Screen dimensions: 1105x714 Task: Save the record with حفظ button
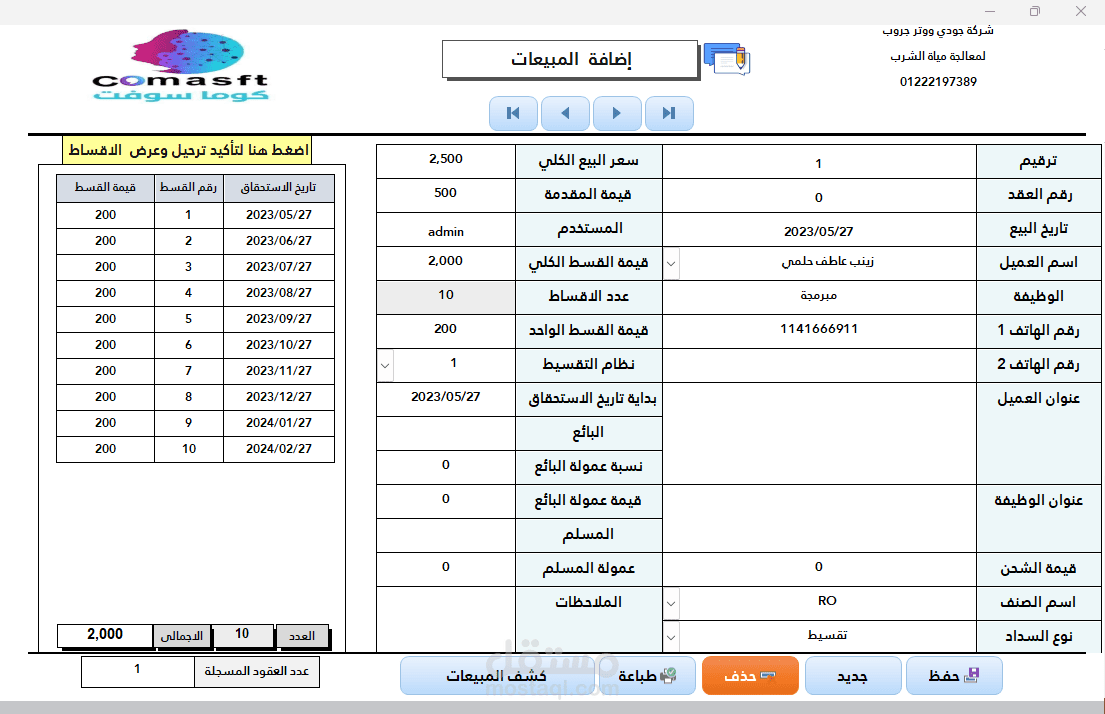tap(954, 676)
